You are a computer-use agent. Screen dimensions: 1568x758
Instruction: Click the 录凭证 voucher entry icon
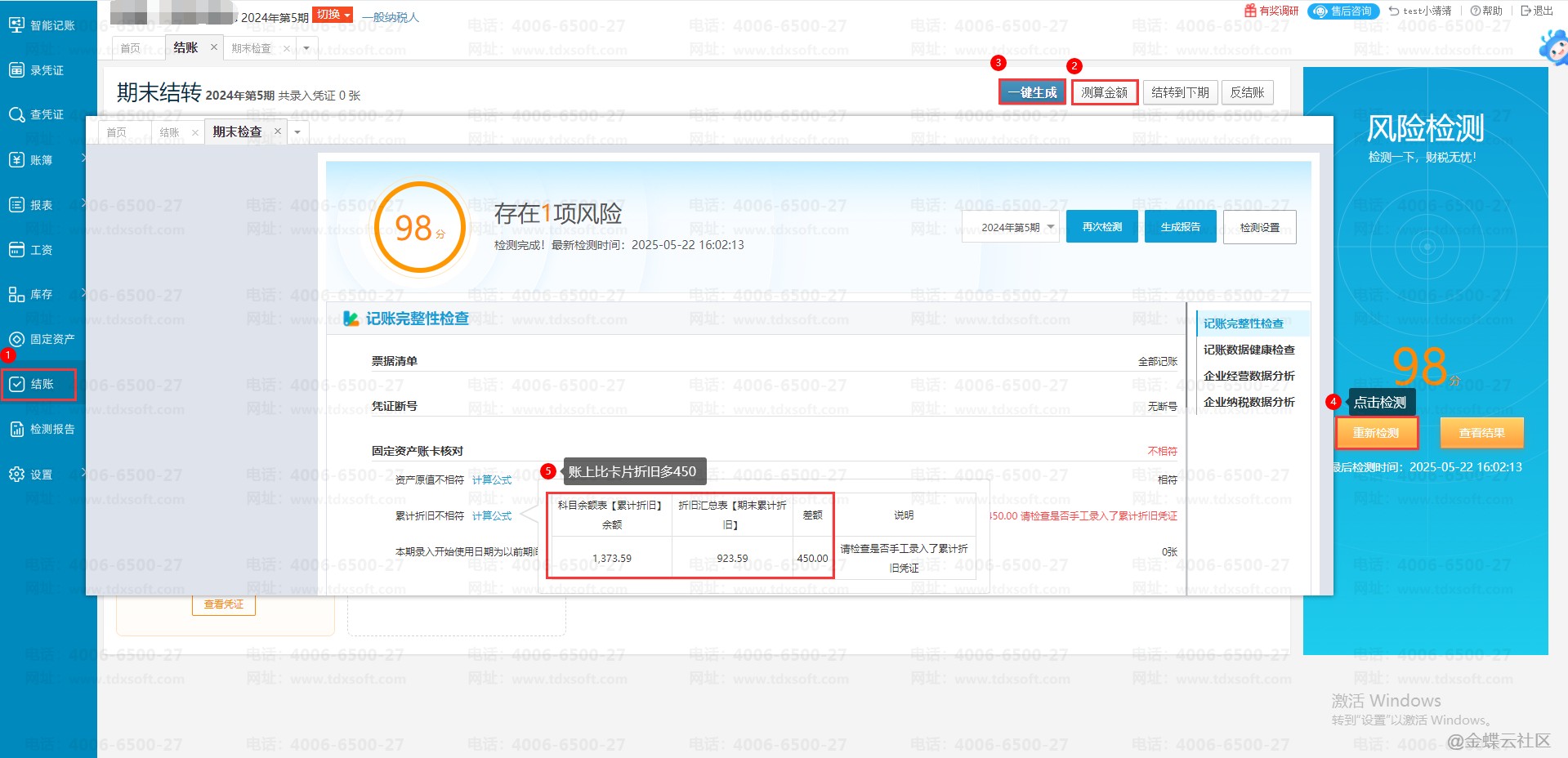(x=16, y=70)
